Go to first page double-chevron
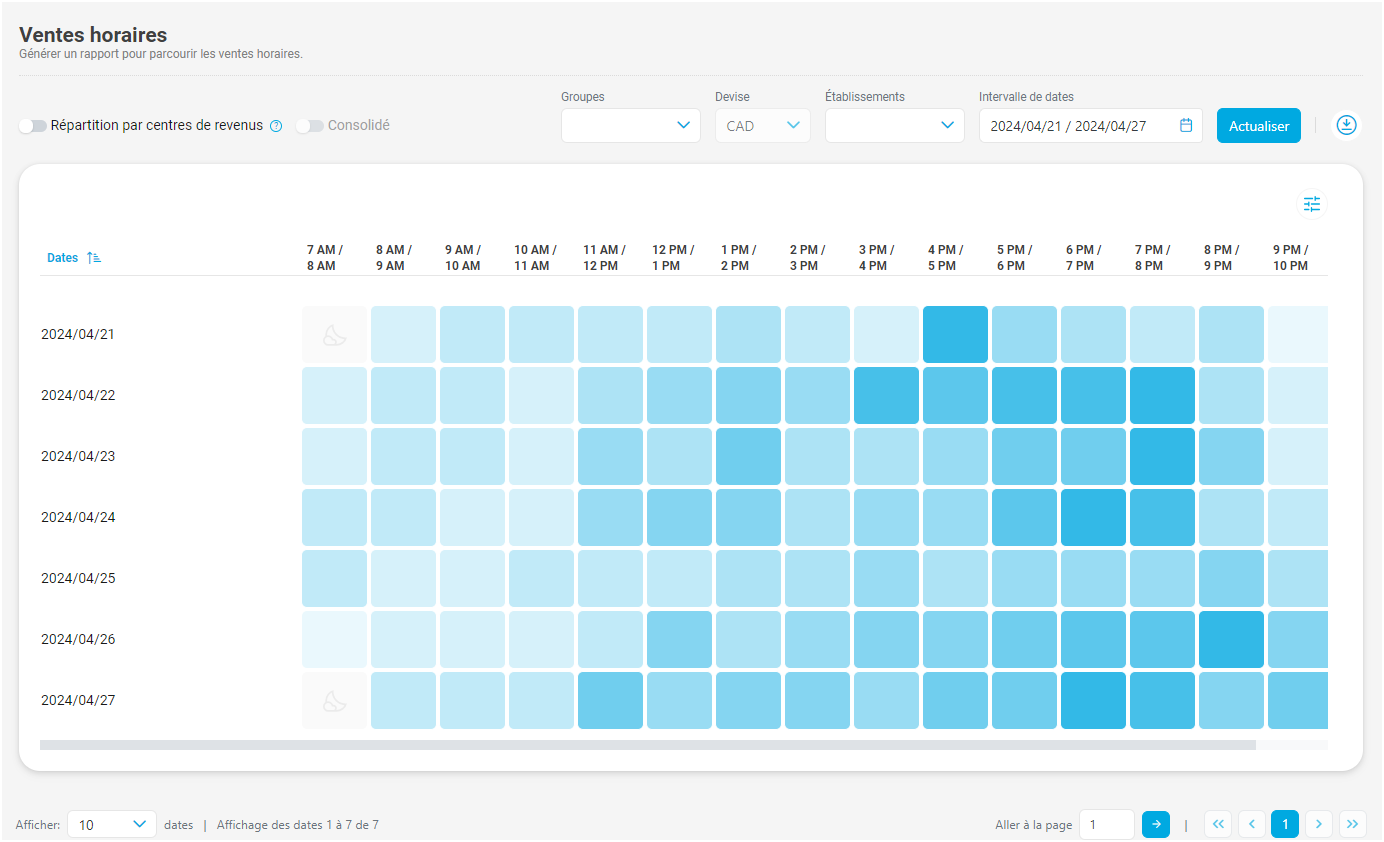Viewport: 1384px width, 842px height. [1218, 824]
